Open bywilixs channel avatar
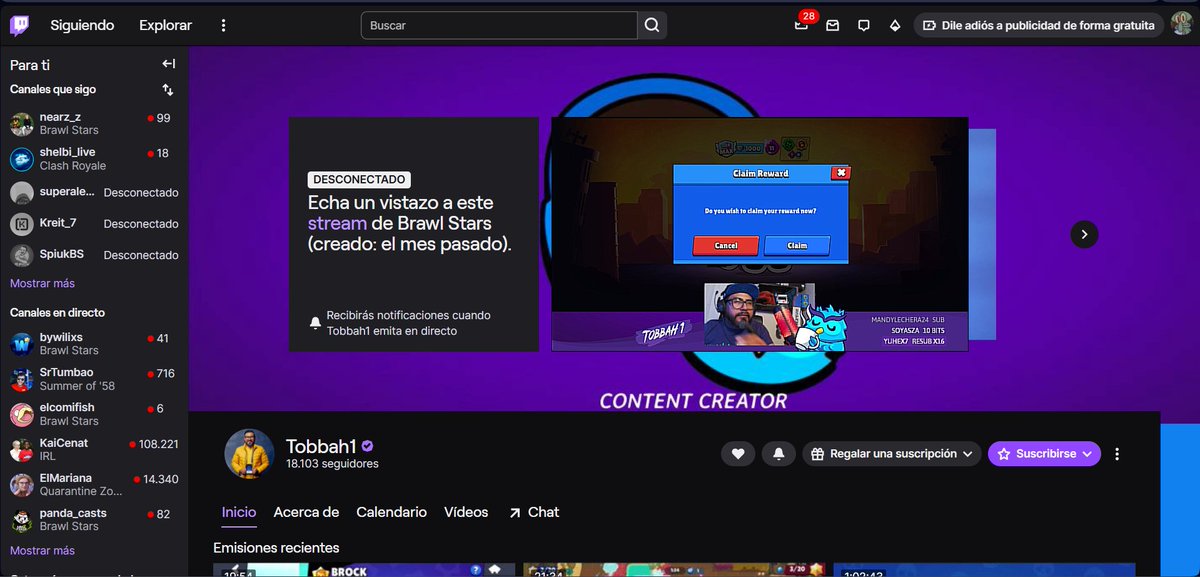This screenshot has height=577, width=1200. (x=22, y=344)
